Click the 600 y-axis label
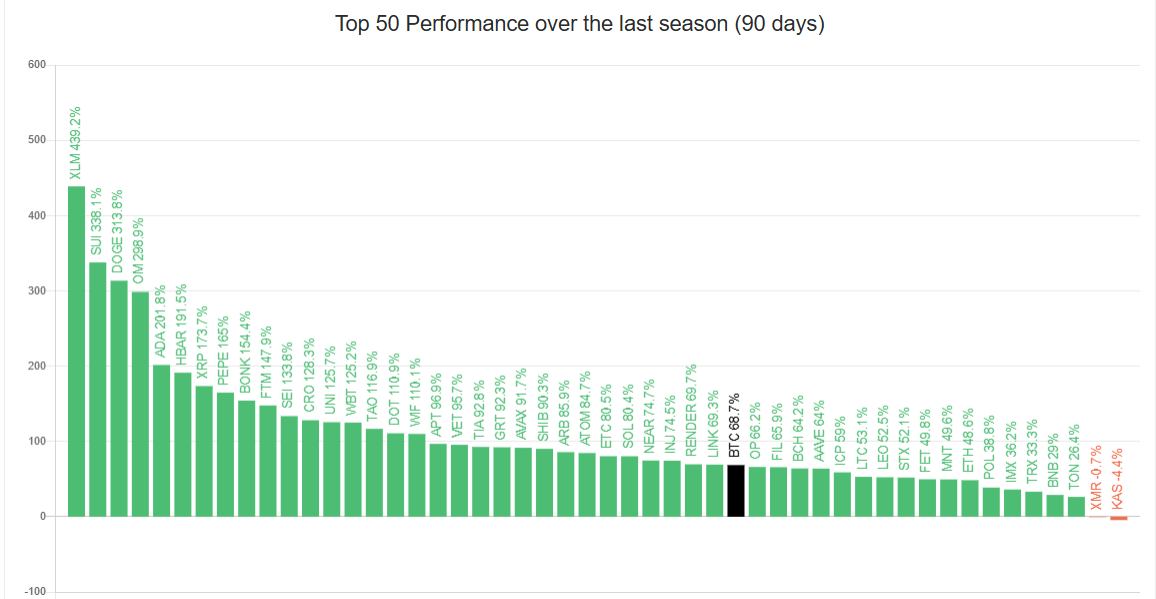The height and width of the screenshot is (599, 1156). point(37,65)
